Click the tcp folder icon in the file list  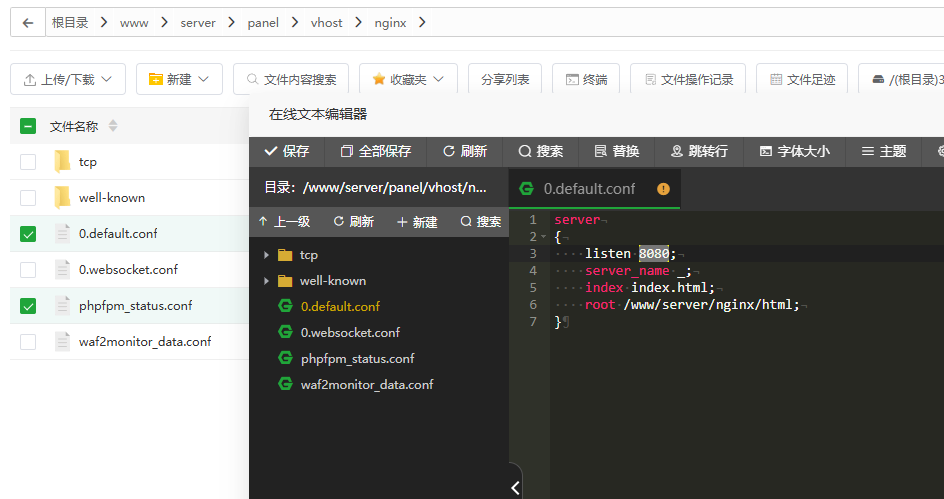tap(62, 162)
